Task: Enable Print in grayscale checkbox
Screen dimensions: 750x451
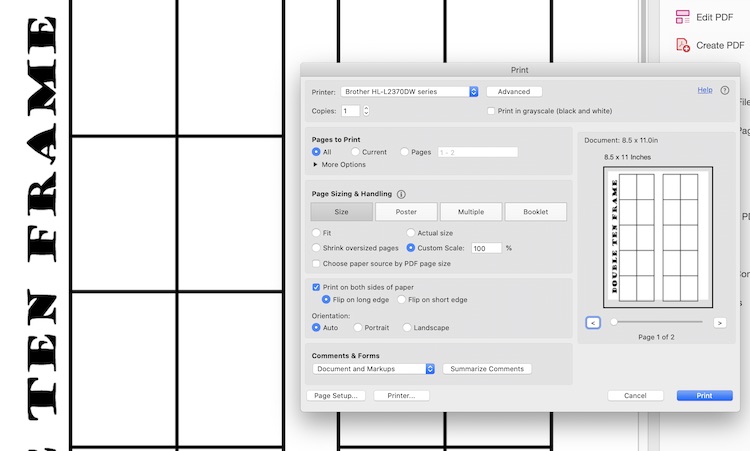Action: [x=491, y=111]
